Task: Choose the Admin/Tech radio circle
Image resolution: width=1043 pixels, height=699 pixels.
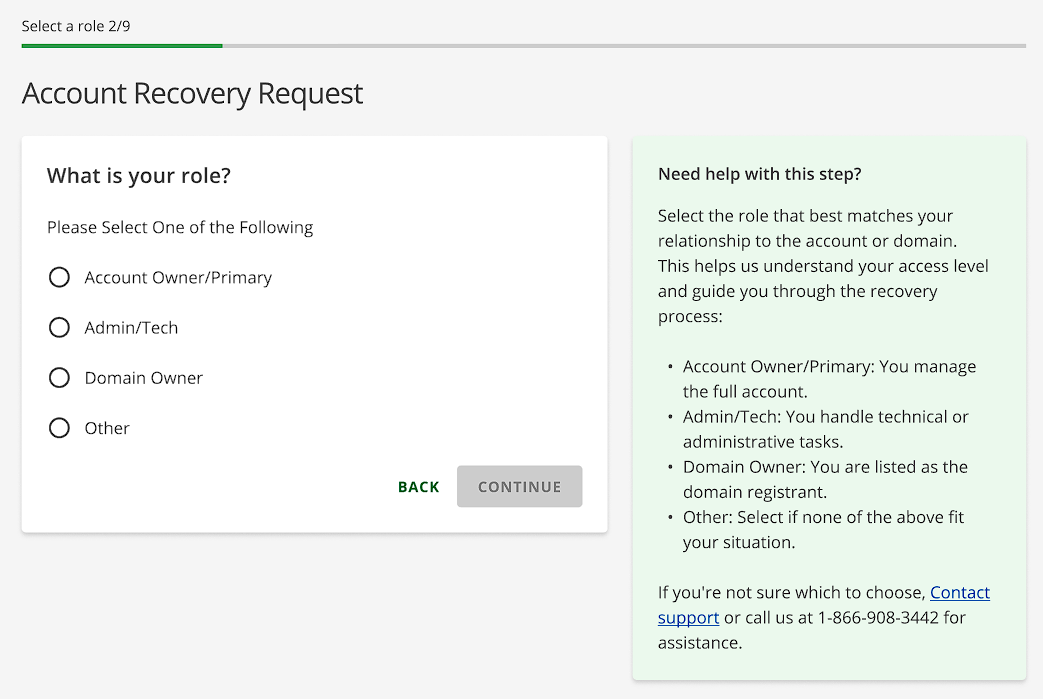Action: 59,327
